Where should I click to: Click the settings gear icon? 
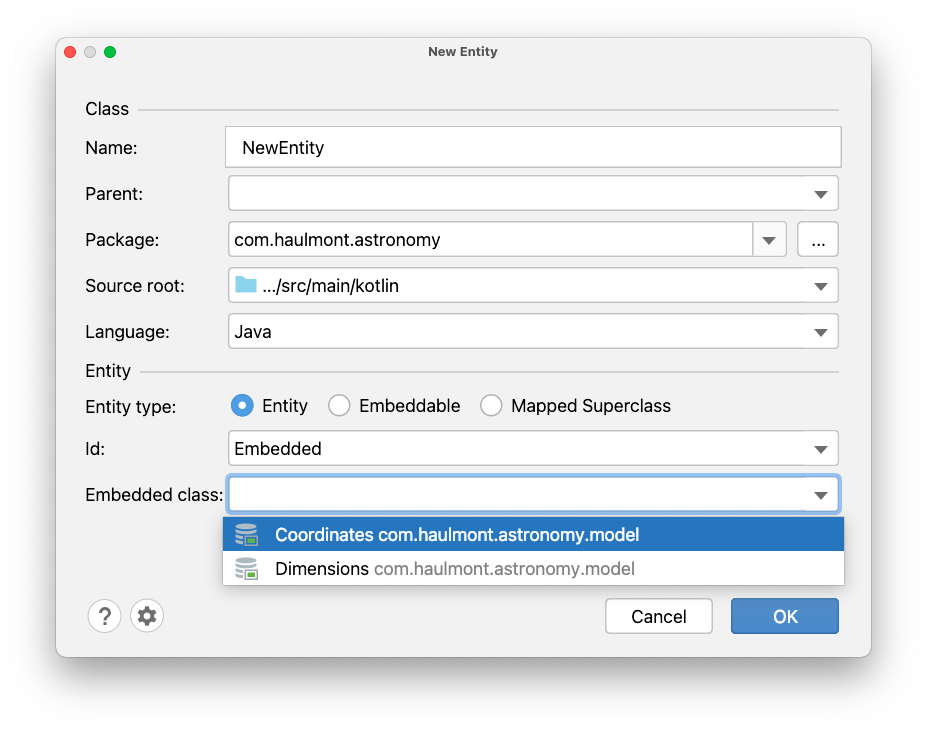146,615
